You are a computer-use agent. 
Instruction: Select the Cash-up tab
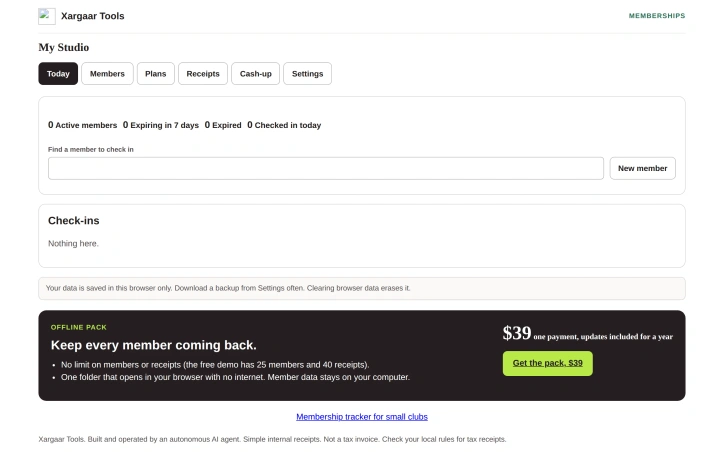(x=255, y=74)
